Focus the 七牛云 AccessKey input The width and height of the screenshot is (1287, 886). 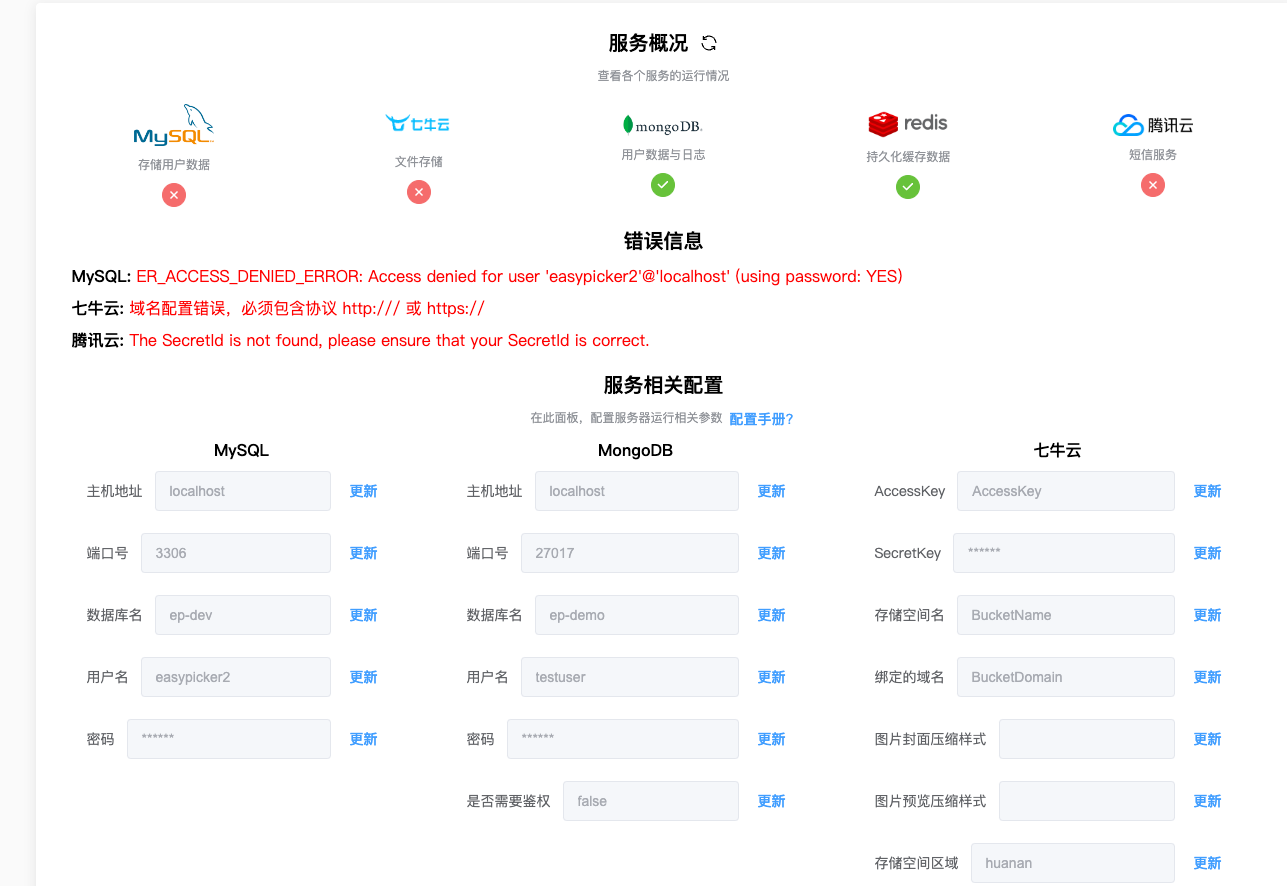point(1066,491)
